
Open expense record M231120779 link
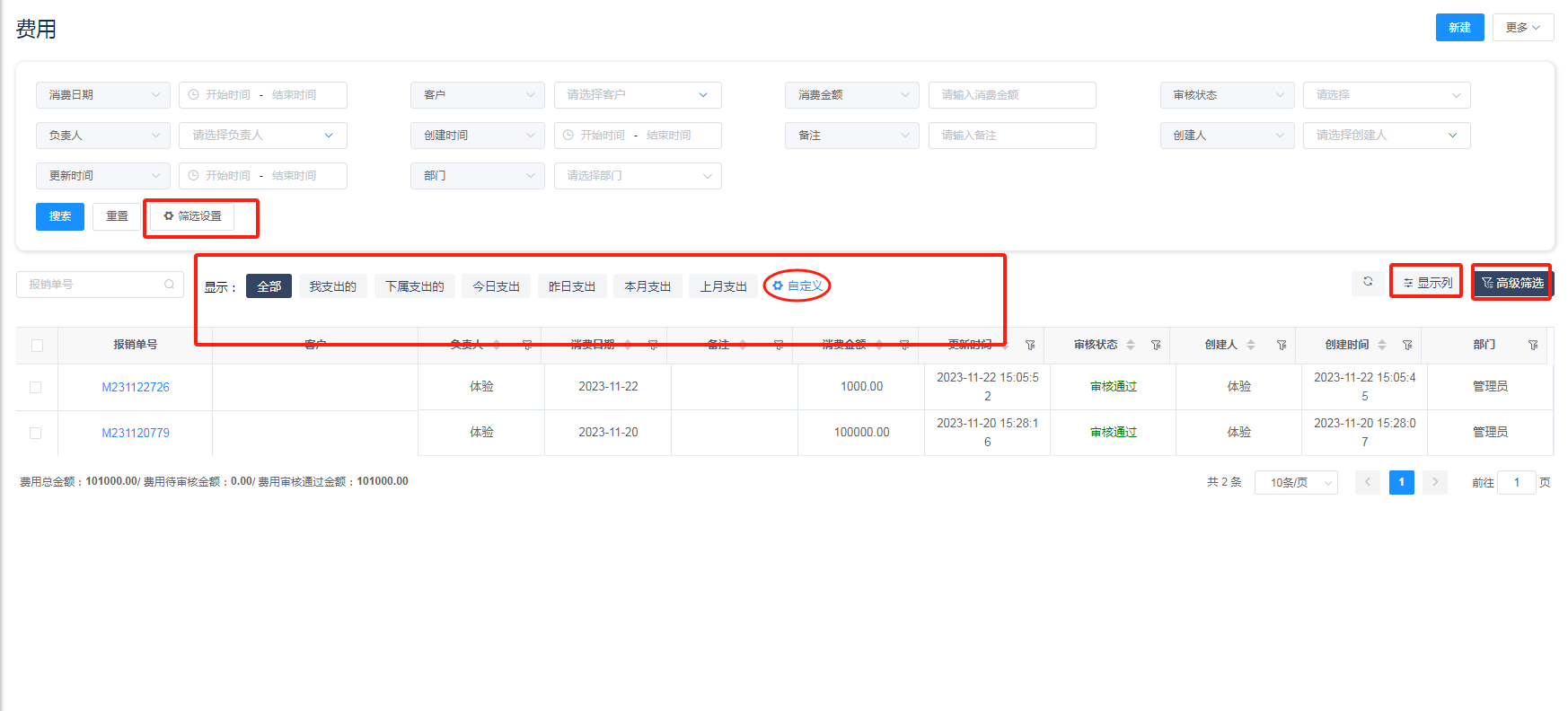click(x=136, y=433)
